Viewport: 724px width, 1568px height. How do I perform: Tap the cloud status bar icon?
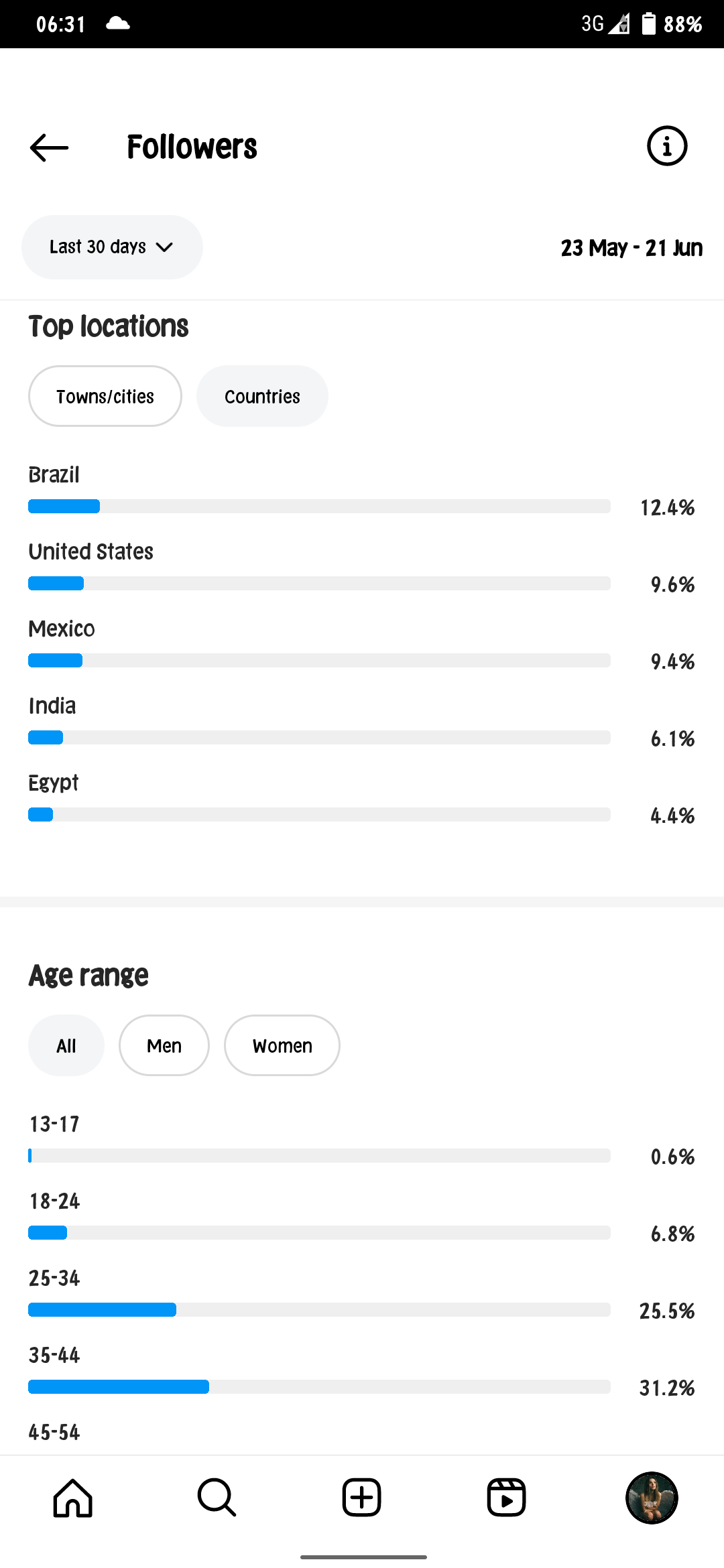click(118, 23)
